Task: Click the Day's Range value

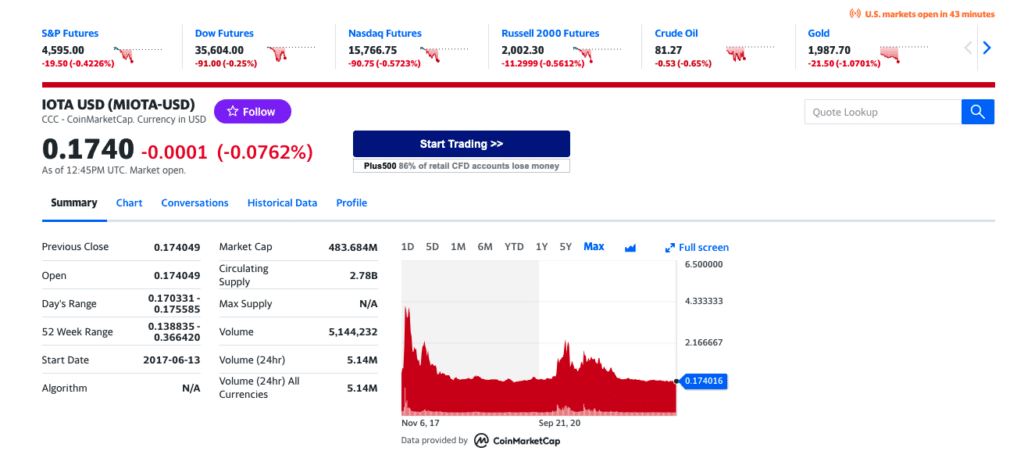Action: (x=174, y=303)
